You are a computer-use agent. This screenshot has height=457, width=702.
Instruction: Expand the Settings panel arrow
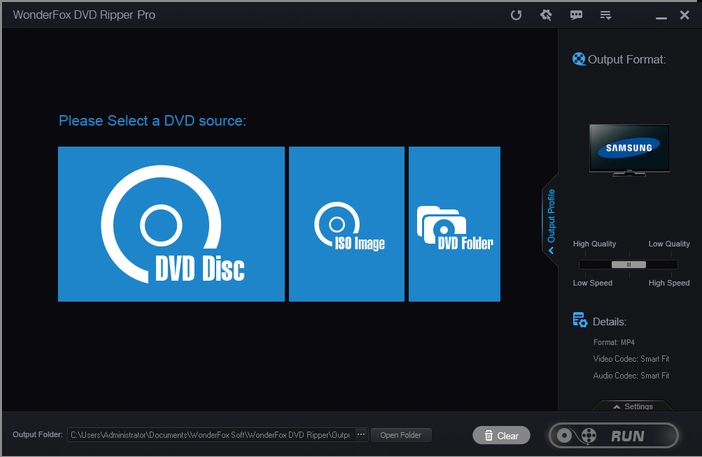click(633, 406)
